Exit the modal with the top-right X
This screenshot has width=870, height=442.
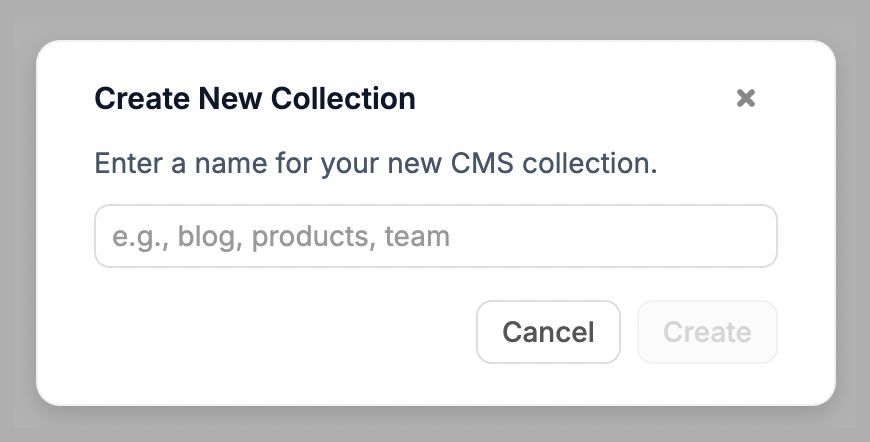point(745,98)
